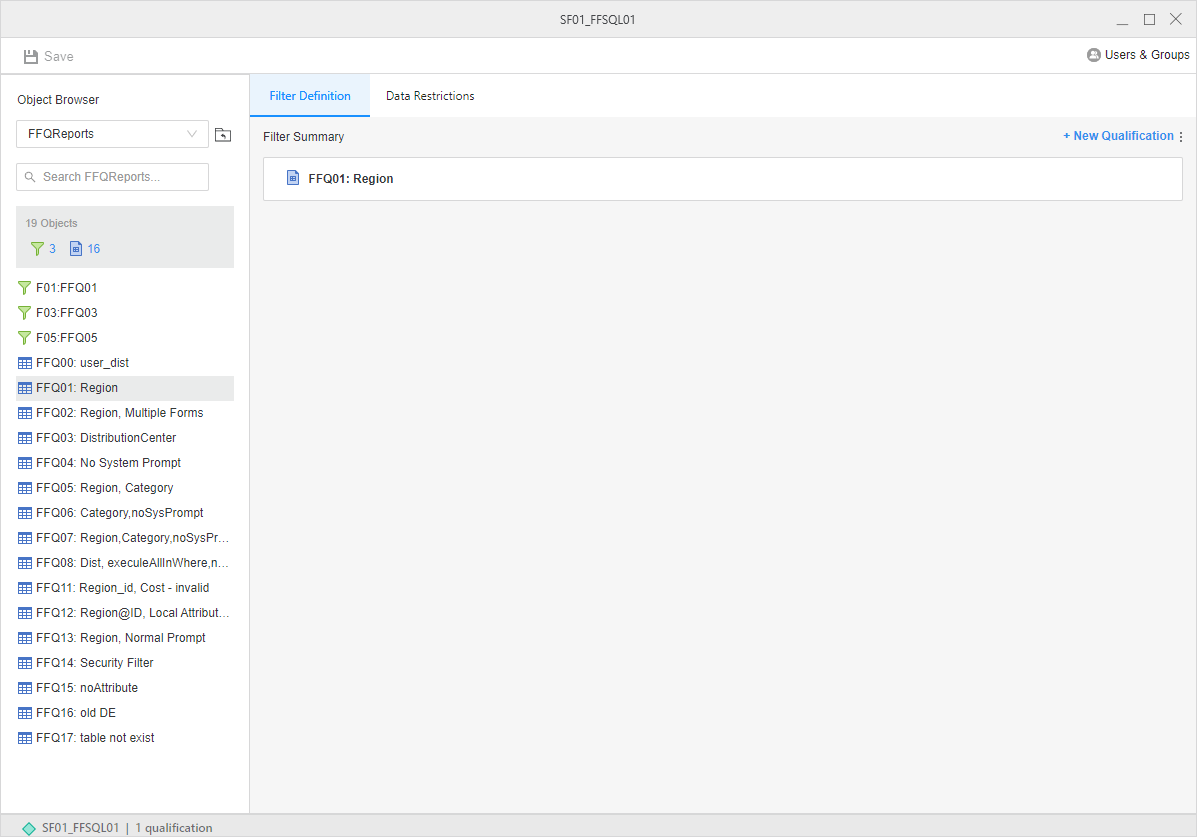Maximize the SF01_FFSQL01 window
Screen dimensions: 1197x837
[1149, 19]
